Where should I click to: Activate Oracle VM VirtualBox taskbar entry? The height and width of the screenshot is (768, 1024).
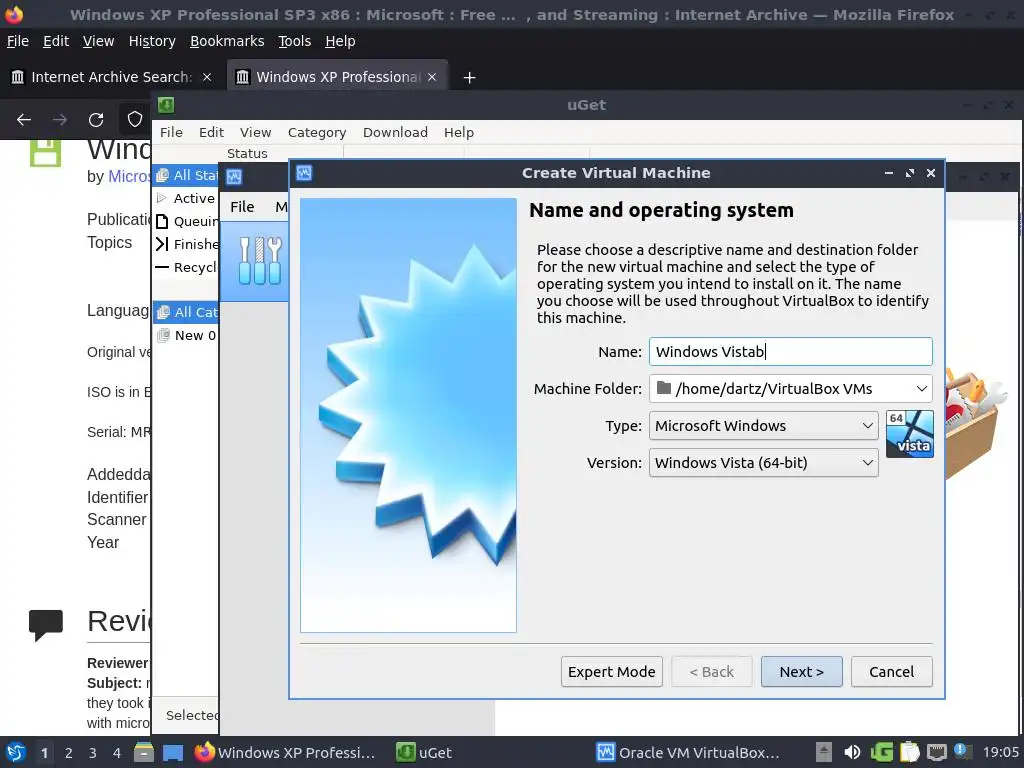pos(688,752)
